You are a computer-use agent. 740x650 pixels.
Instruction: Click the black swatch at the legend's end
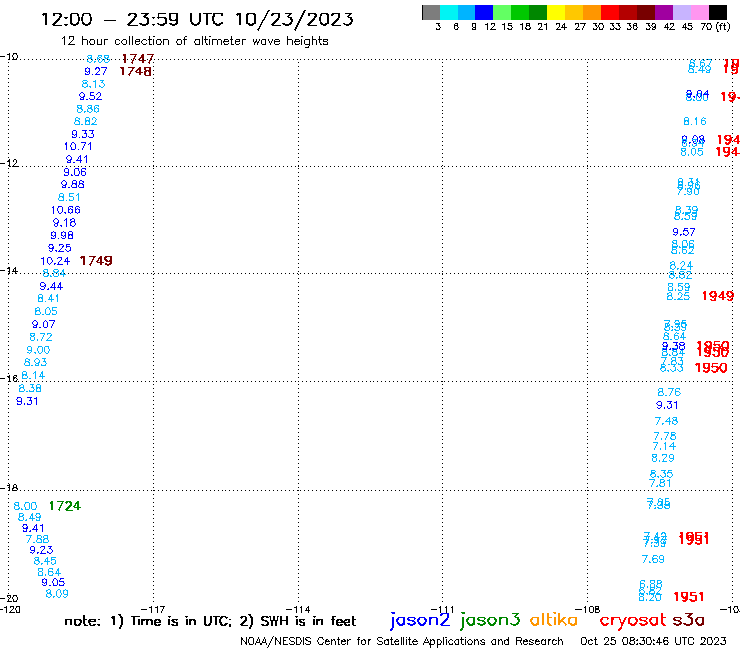[x=717, y=12]
